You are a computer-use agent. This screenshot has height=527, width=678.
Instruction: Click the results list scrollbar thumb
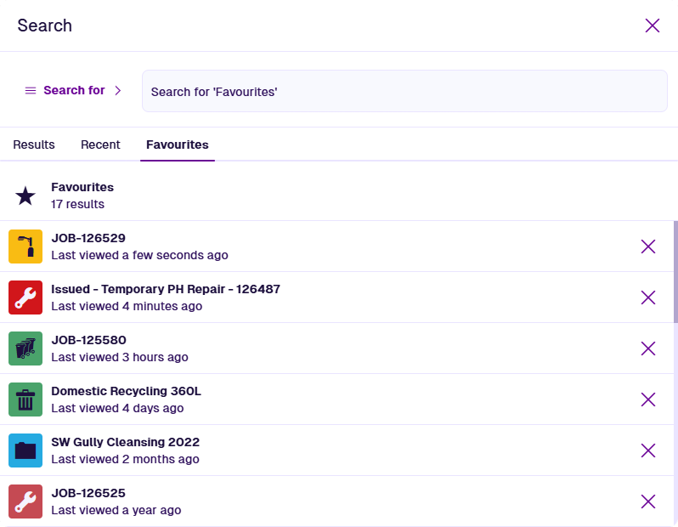point(675,271)
